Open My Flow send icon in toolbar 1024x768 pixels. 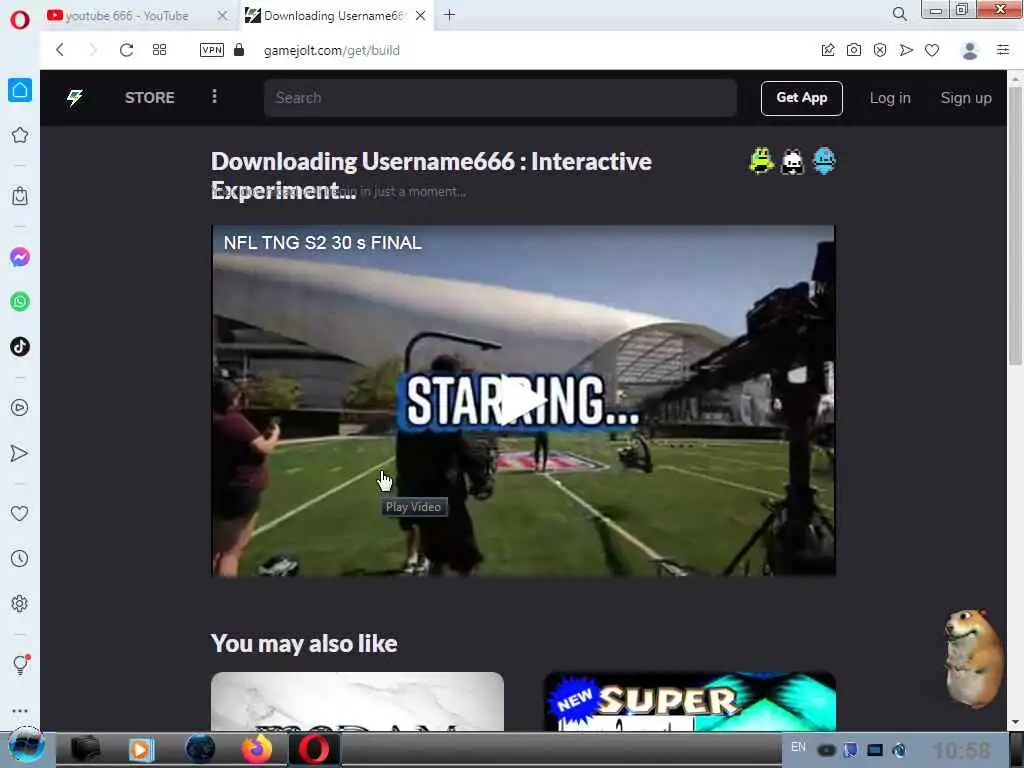tap(906, 50)
